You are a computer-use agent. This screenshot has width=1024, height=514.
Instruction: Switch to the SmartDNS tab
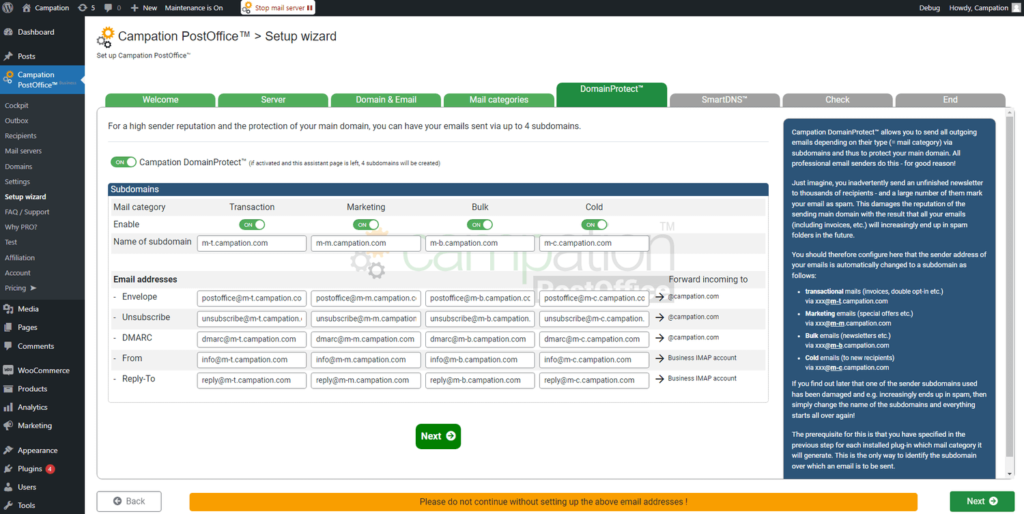[725, 100]
